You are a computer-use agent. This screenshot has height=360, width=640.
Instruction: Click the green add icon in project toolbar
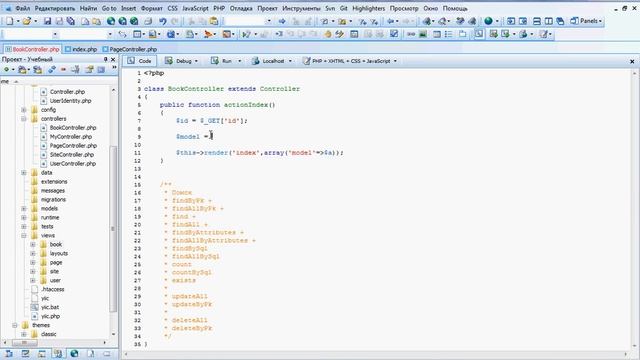point(7,70)
